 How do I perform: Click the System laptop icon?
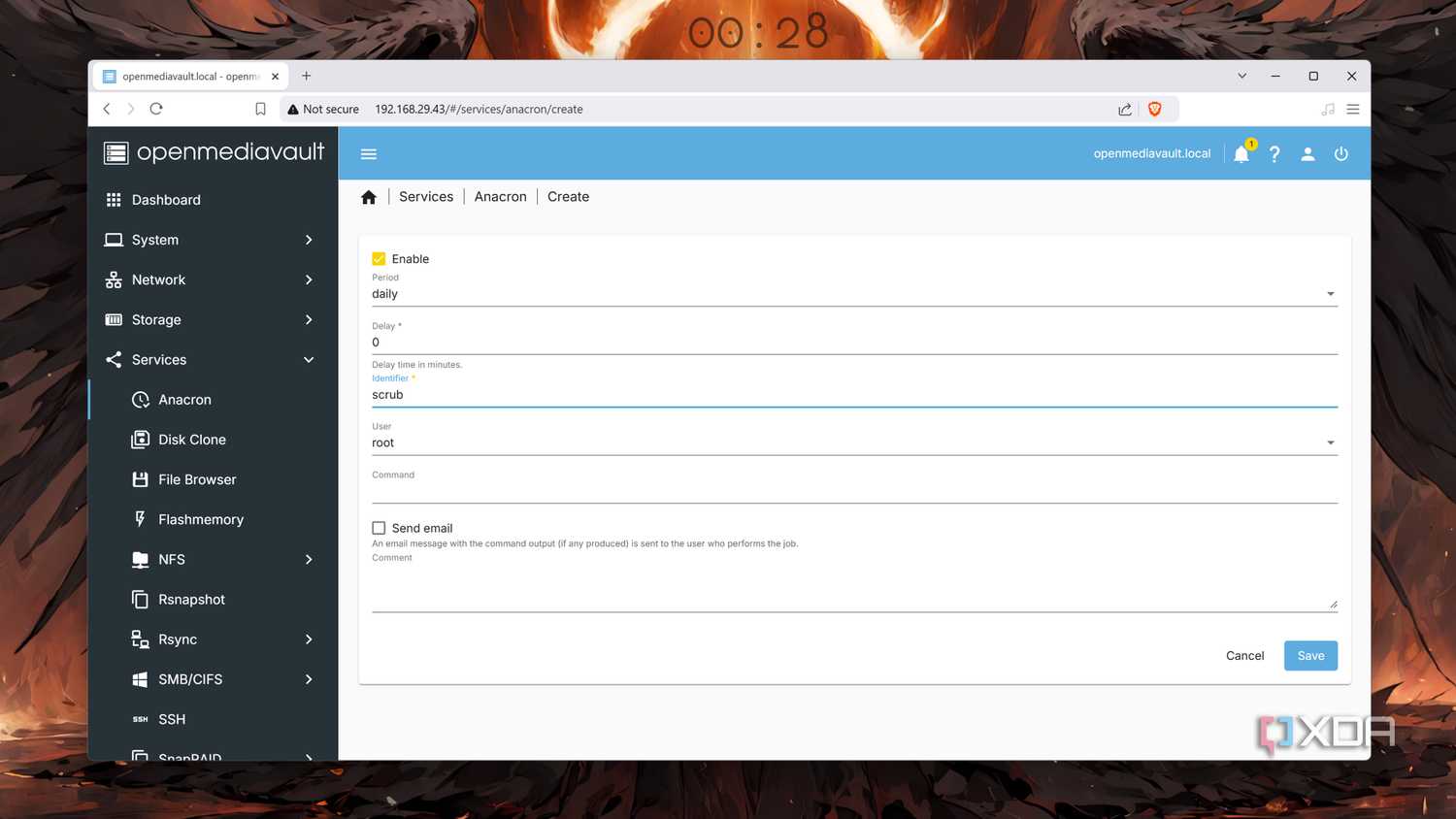click(x=114, y=240)
